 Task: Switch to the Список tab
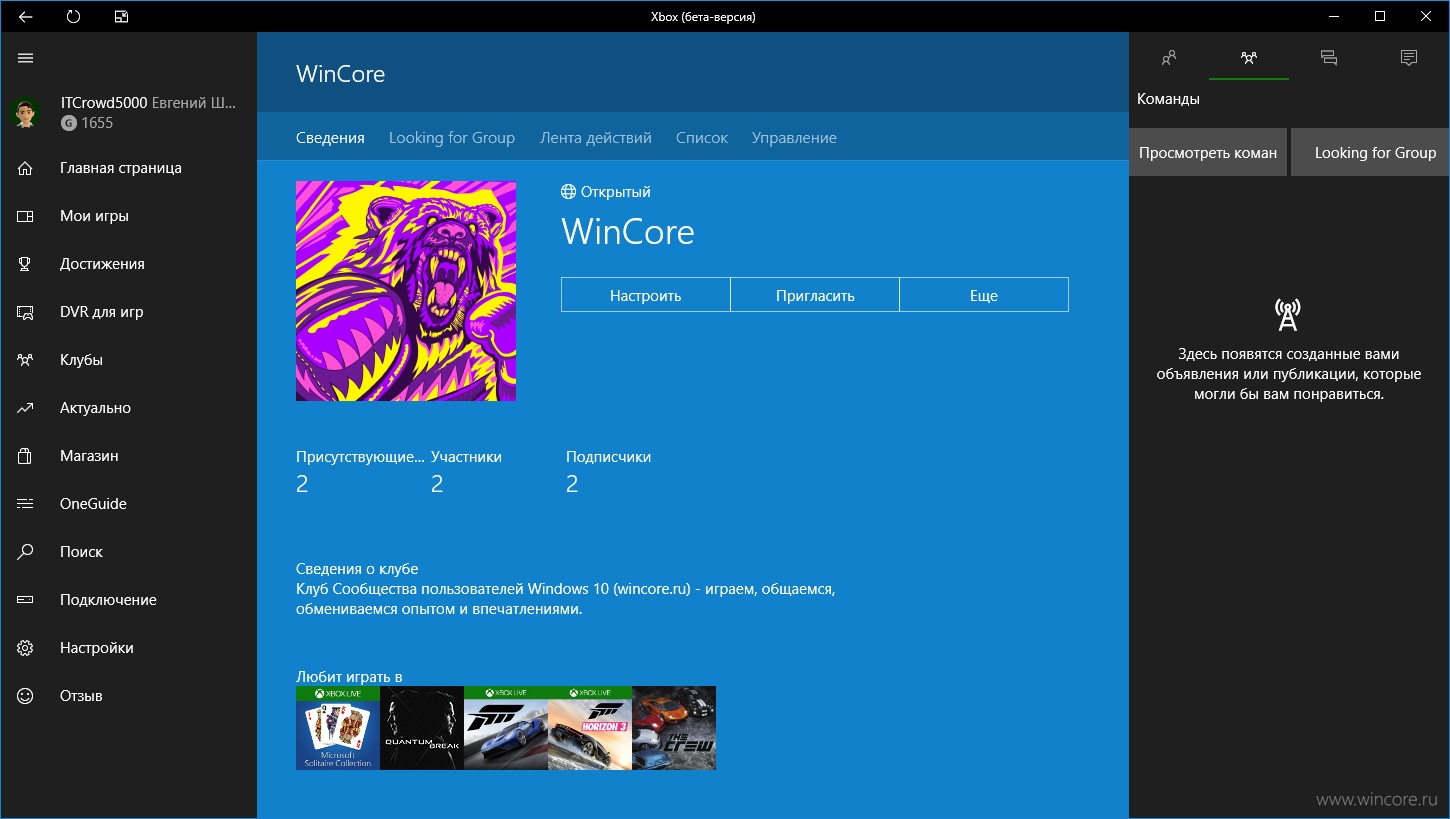point(702,138)
